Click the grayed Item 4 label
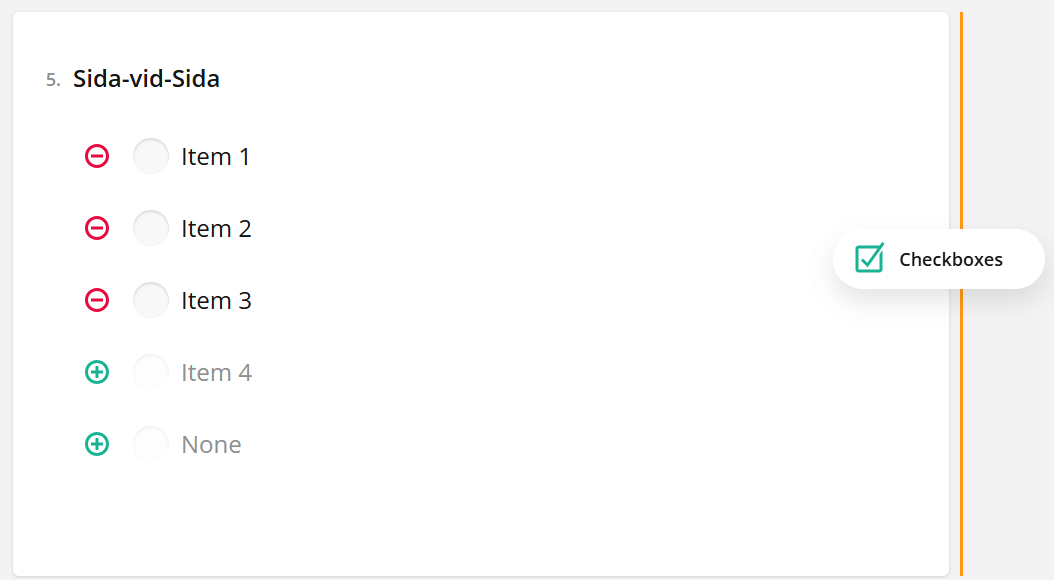The image size is (1054, 580). click(216, 372)
